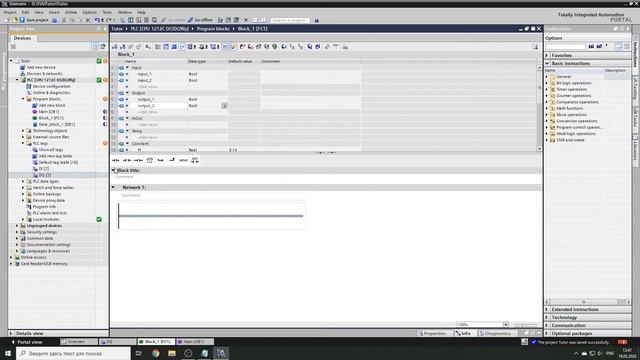Image resolution: width=640 pixels, height=360 pixels.
Task: Insert a normally closed contact instruction
Action: [x=127, y=160]
